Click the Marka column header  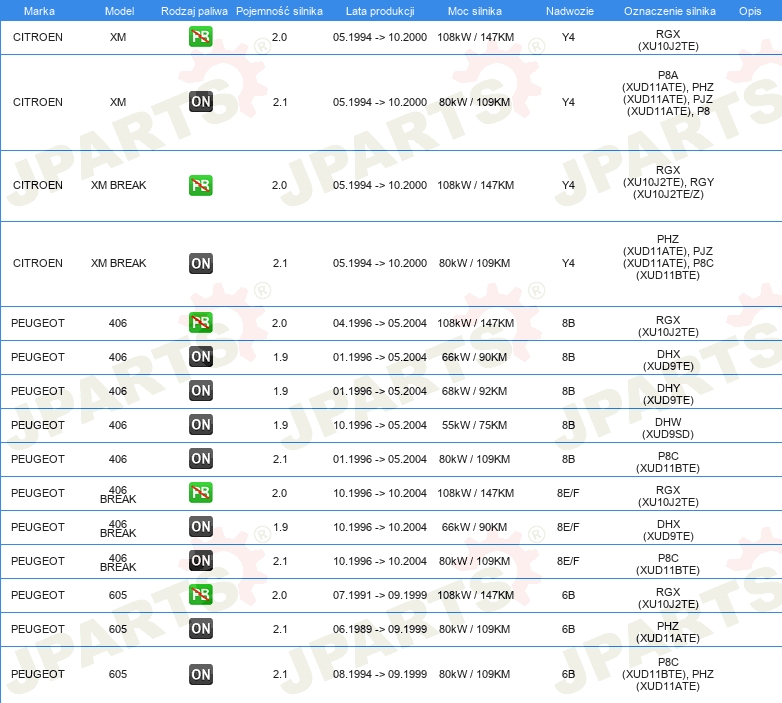(39, 11)
